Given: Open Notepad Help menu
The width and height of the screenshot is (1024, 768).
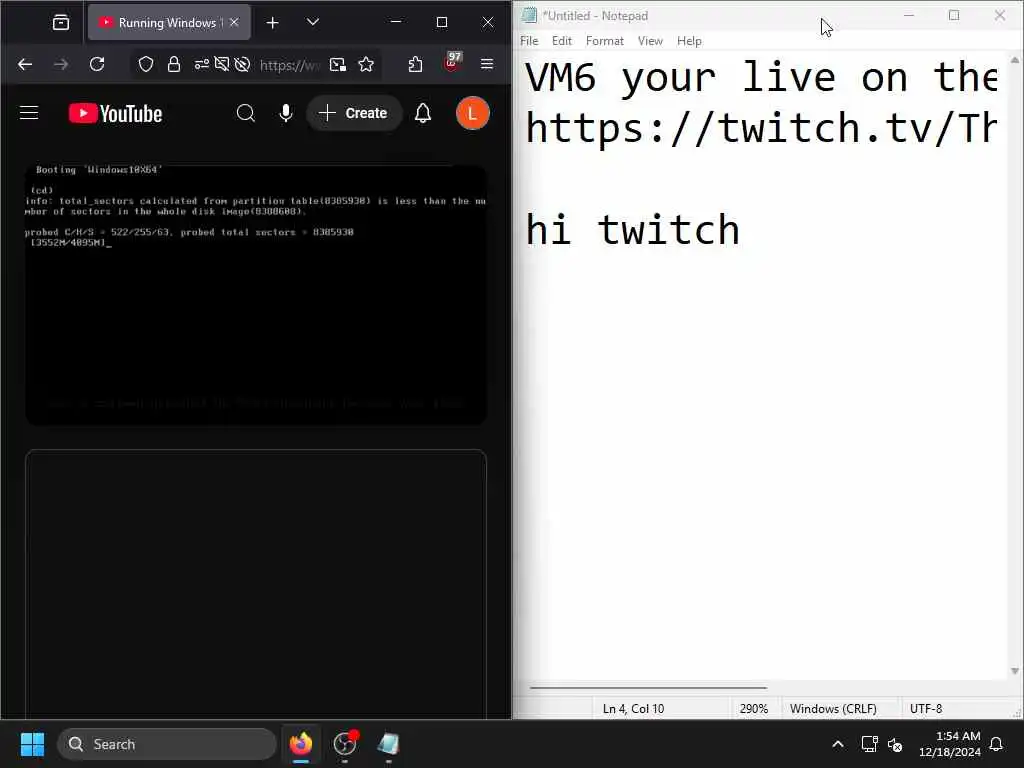Looking at the screenshot, I should pyautogui.click(x=689, y=40).
